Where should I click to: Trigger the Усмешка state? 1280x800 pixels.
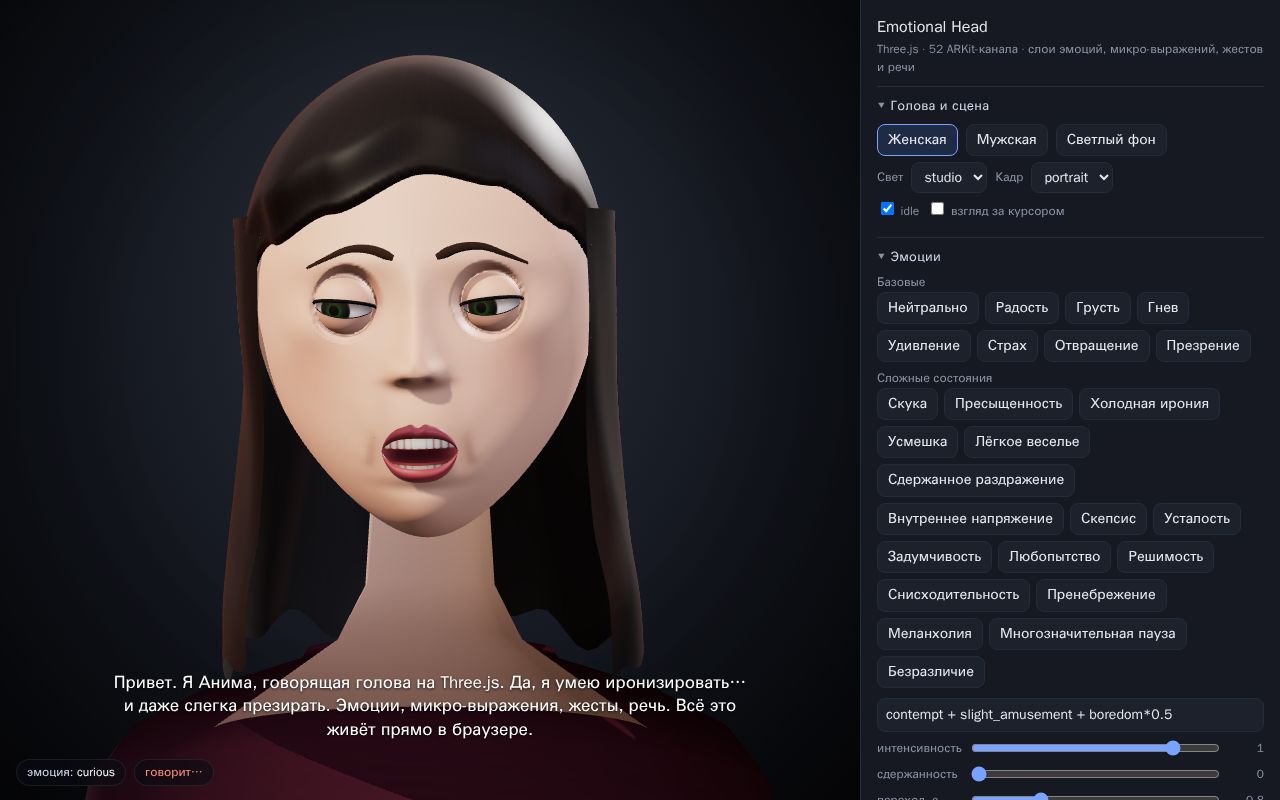(x=917, y=442)
